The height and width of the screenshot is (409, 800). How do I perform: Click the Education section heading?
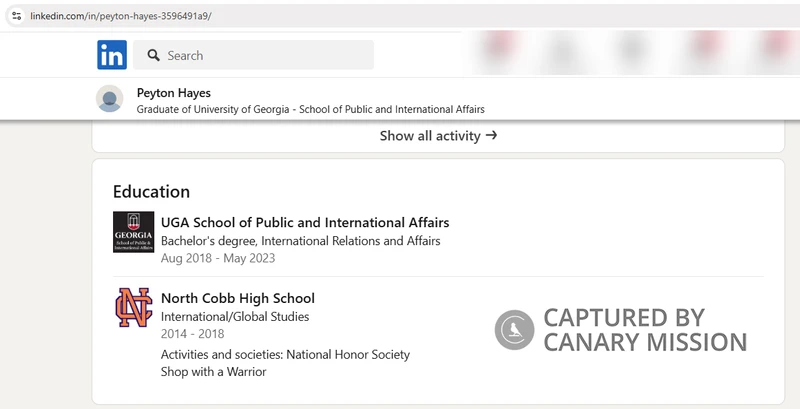[152, 192]
